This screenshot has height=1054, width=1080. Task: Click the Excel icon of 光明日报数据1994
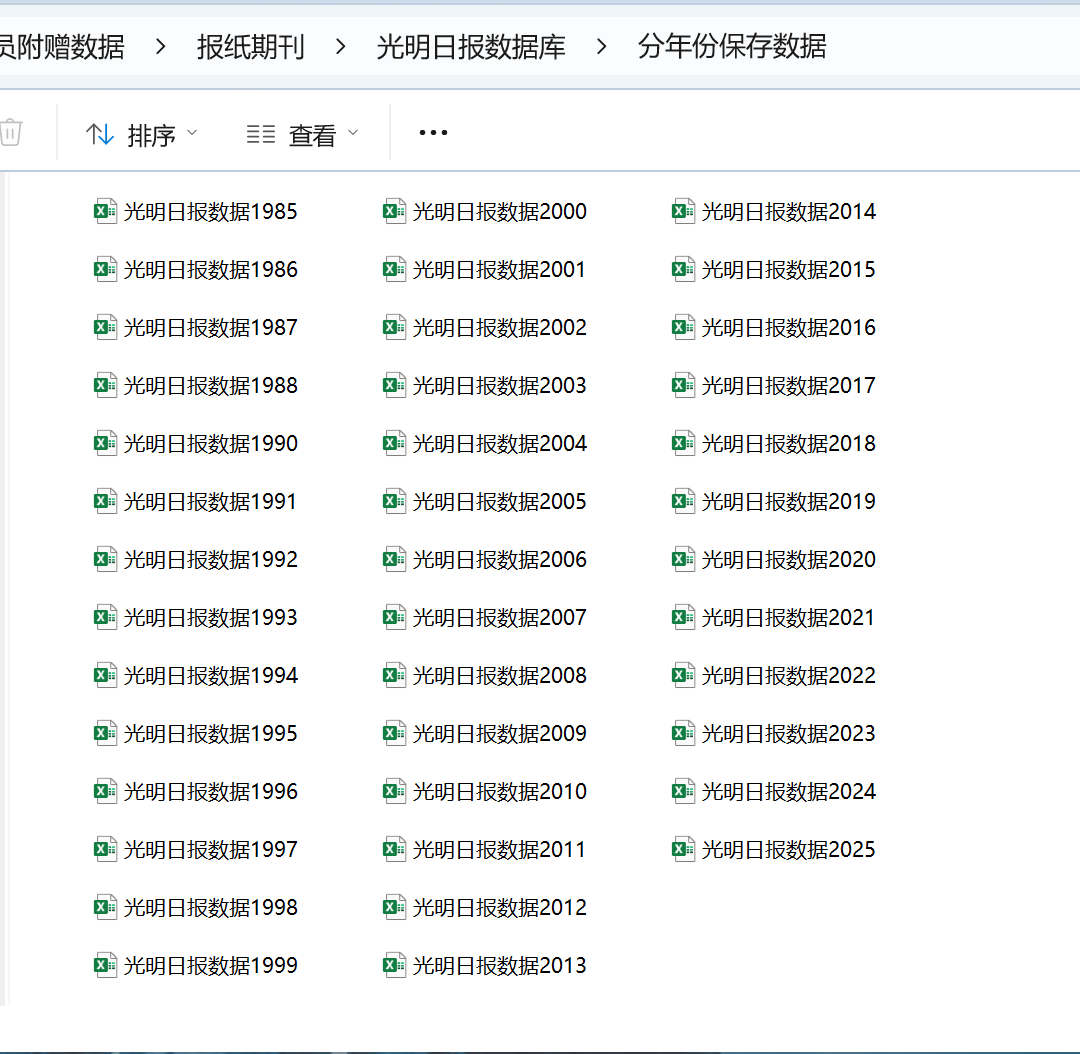105,675
